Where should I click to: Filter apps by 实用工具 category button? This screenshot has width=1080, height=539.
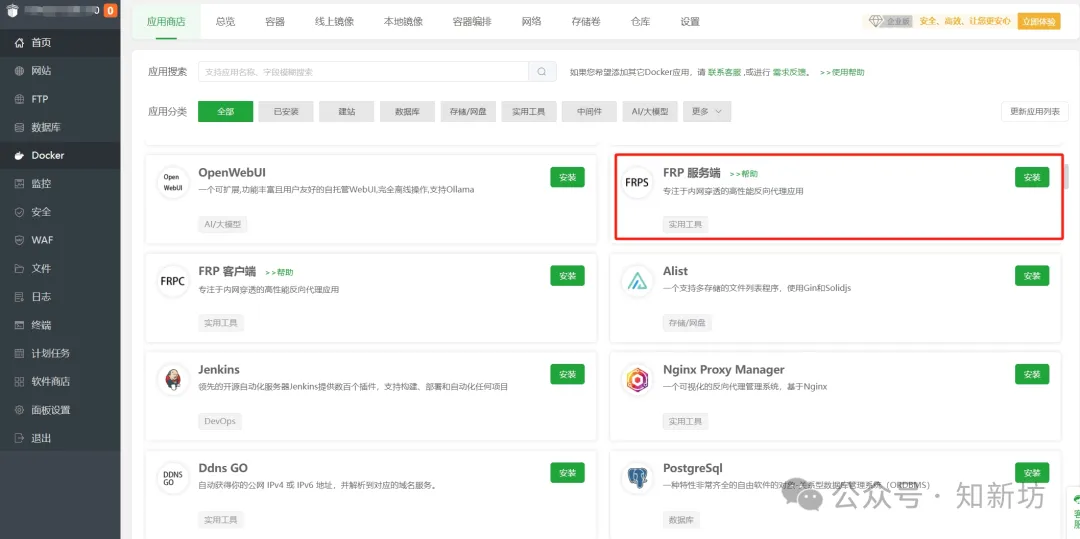(x=528, y=112)
